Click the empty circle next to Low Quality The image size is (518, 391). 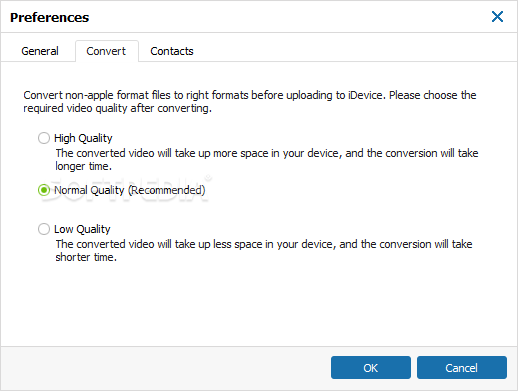click(44, 229)
